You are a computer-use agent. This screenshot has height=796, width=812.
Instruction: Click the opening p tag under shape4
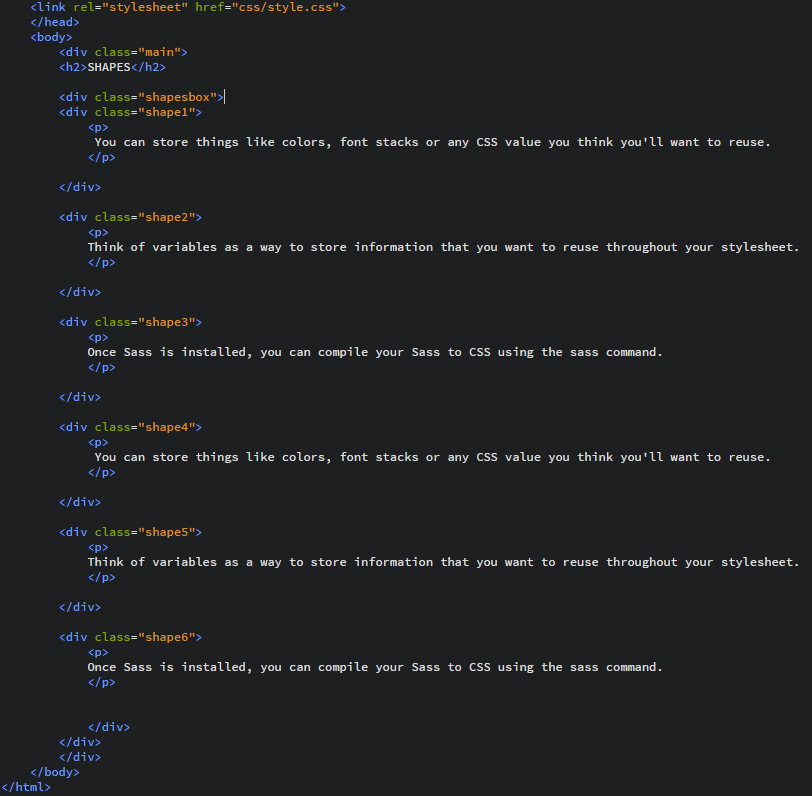point(98,442)
